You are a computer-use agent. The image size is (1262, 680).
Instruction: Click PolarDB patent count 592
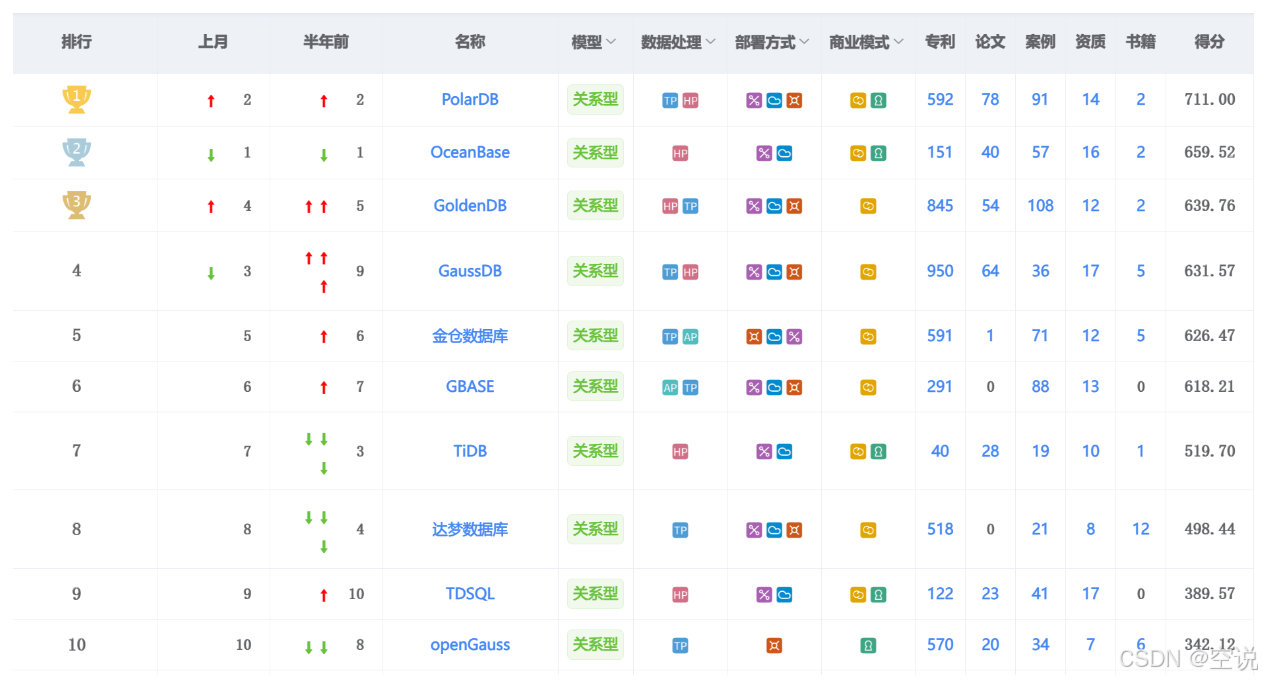[940, 99]
